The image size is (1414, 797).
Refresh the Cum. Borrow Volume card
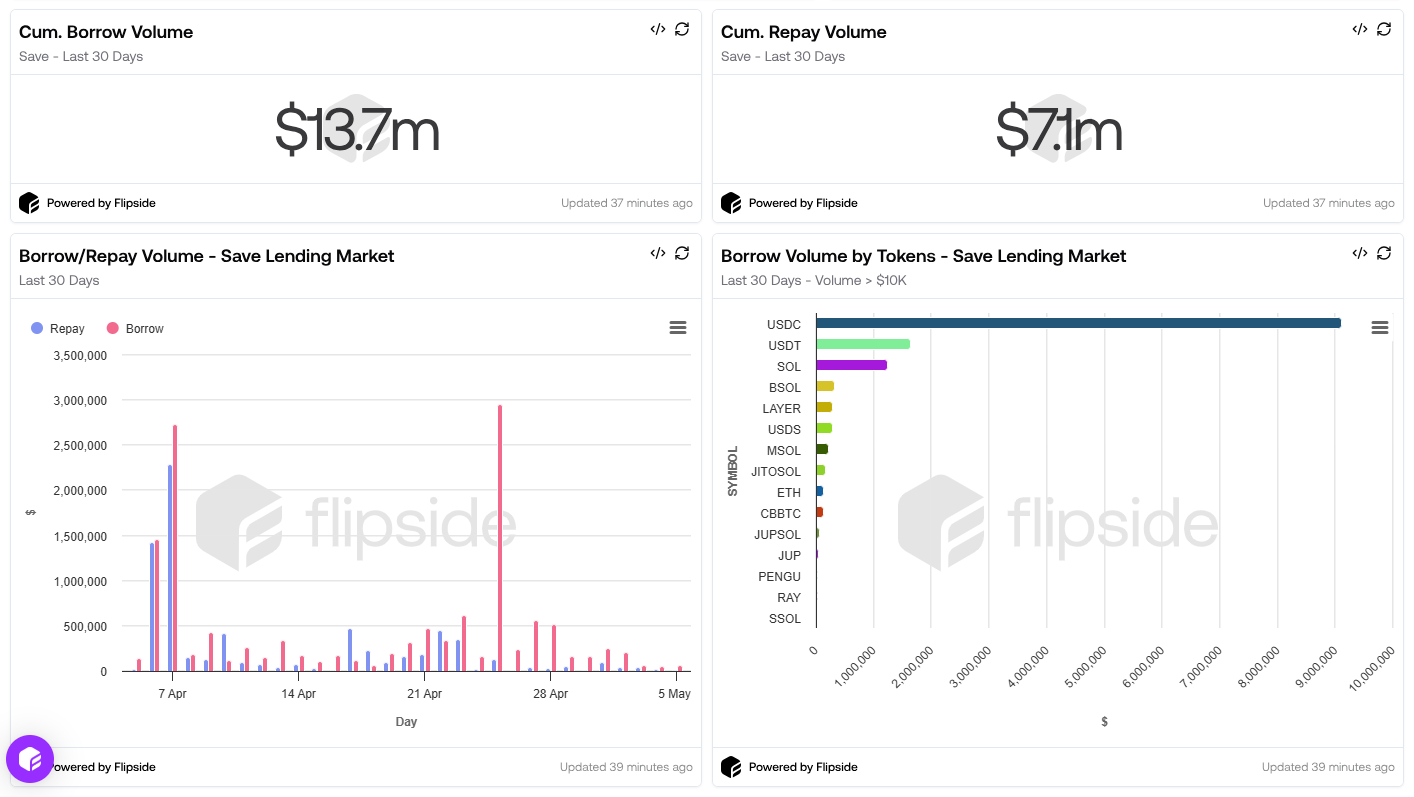682,29
